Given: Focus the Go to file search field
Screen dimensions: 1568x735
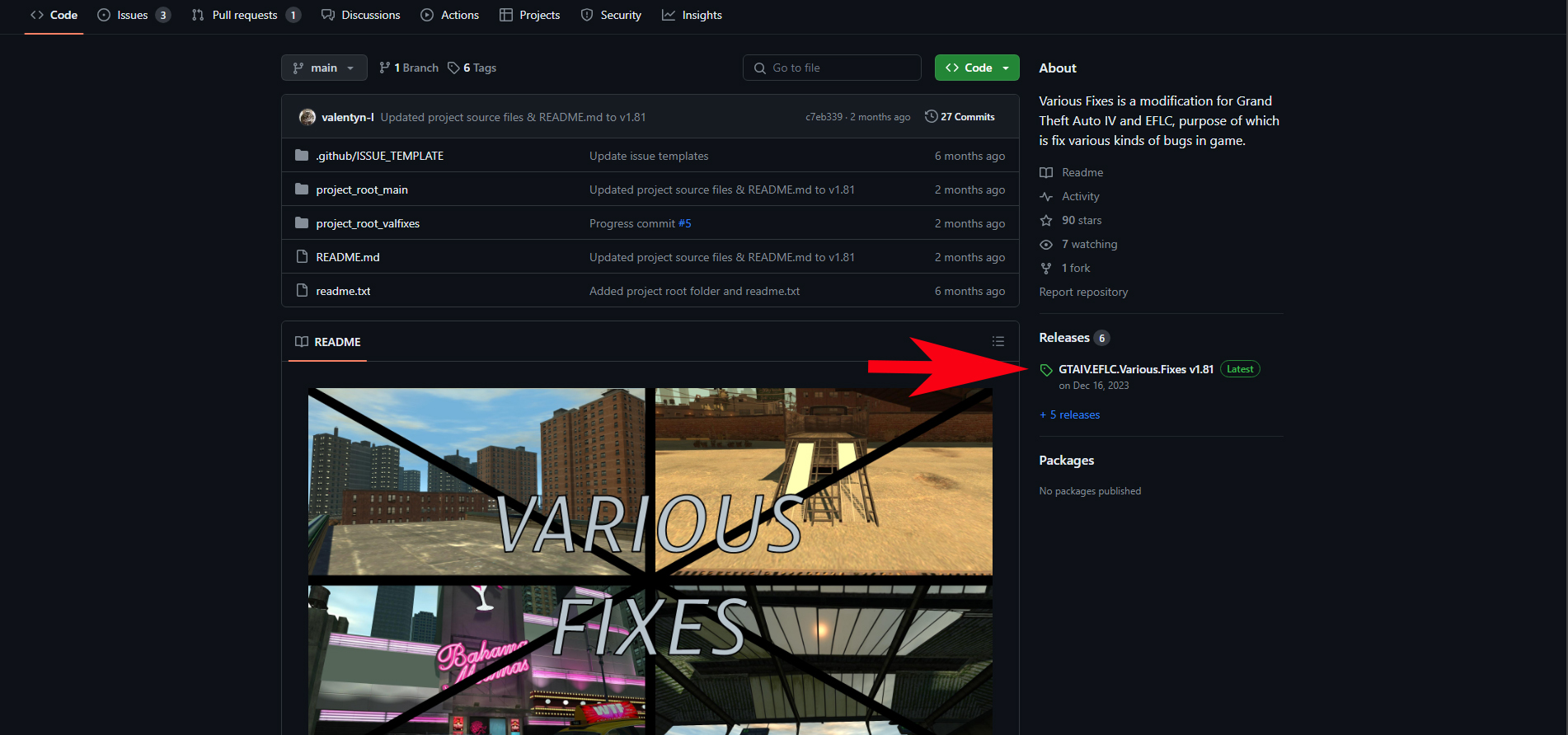Looking at the screenshot, I should pyautogui.click(x=832, y=68).
